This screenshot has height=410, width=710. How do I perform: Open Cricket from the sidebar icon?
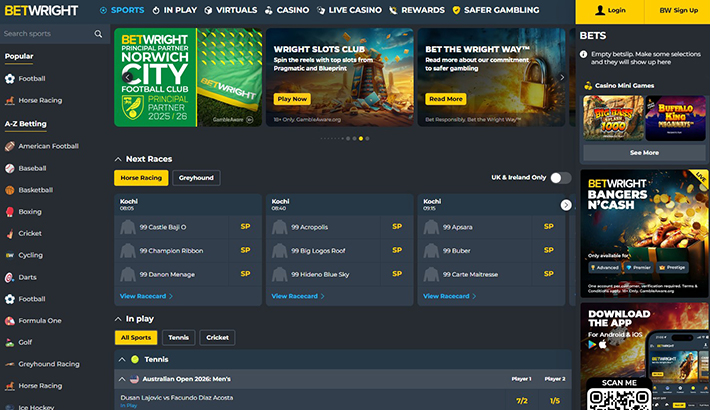click(9, 233)
